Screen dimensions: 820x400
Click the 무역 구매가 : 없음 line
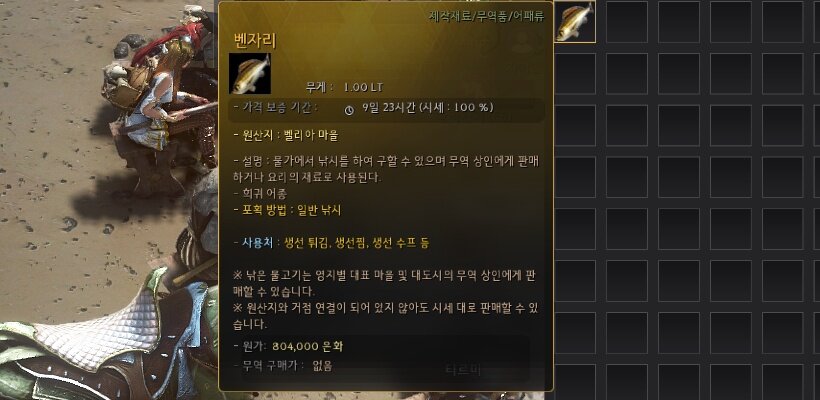283,366
